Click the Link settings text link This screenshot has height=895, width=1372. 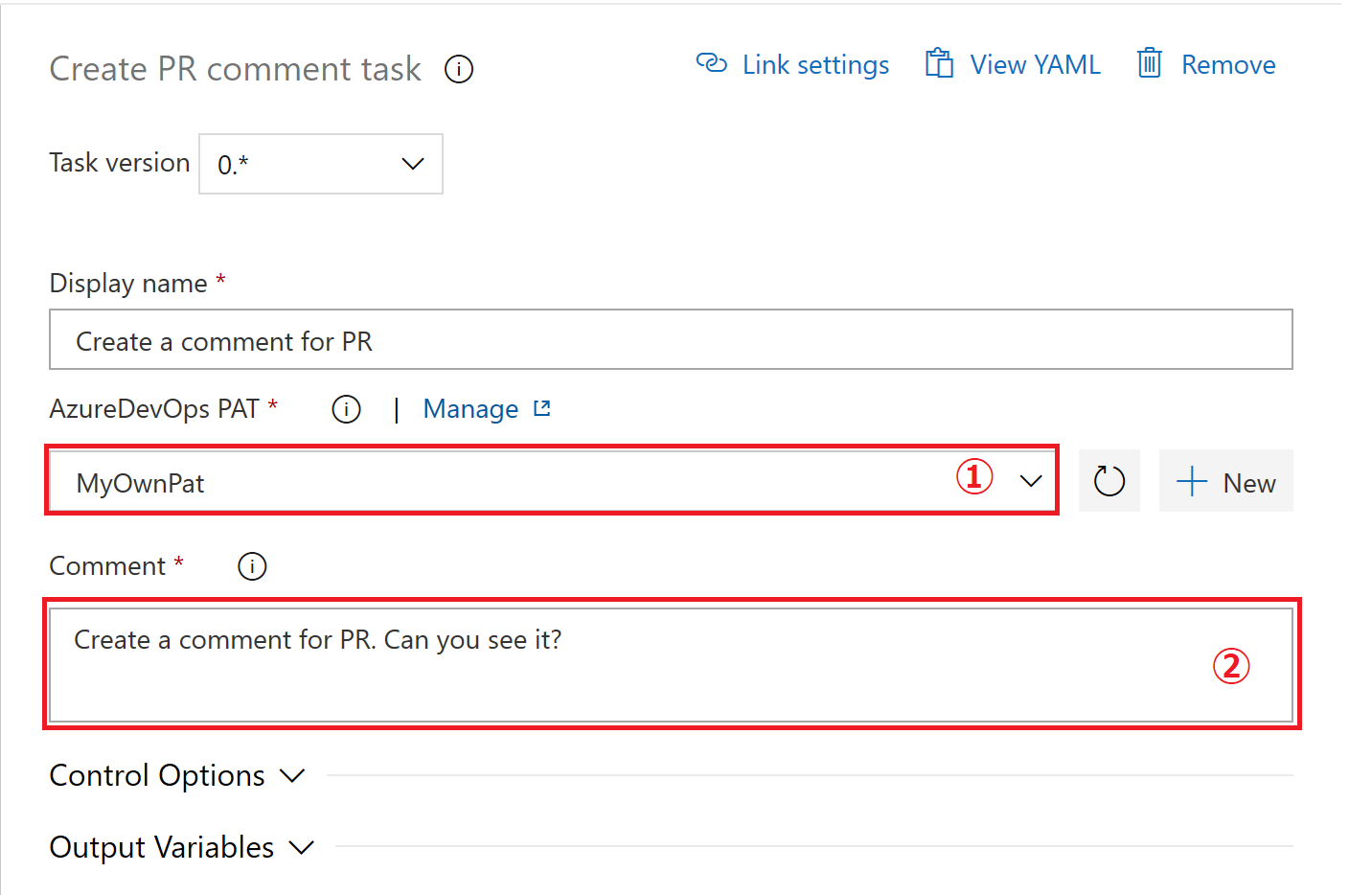815,64
